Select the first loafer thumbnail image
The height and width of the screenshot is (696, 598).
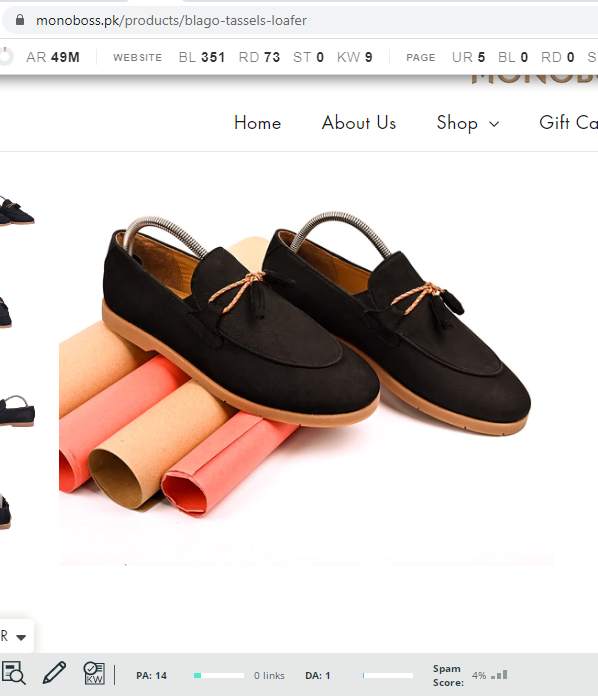17,210
